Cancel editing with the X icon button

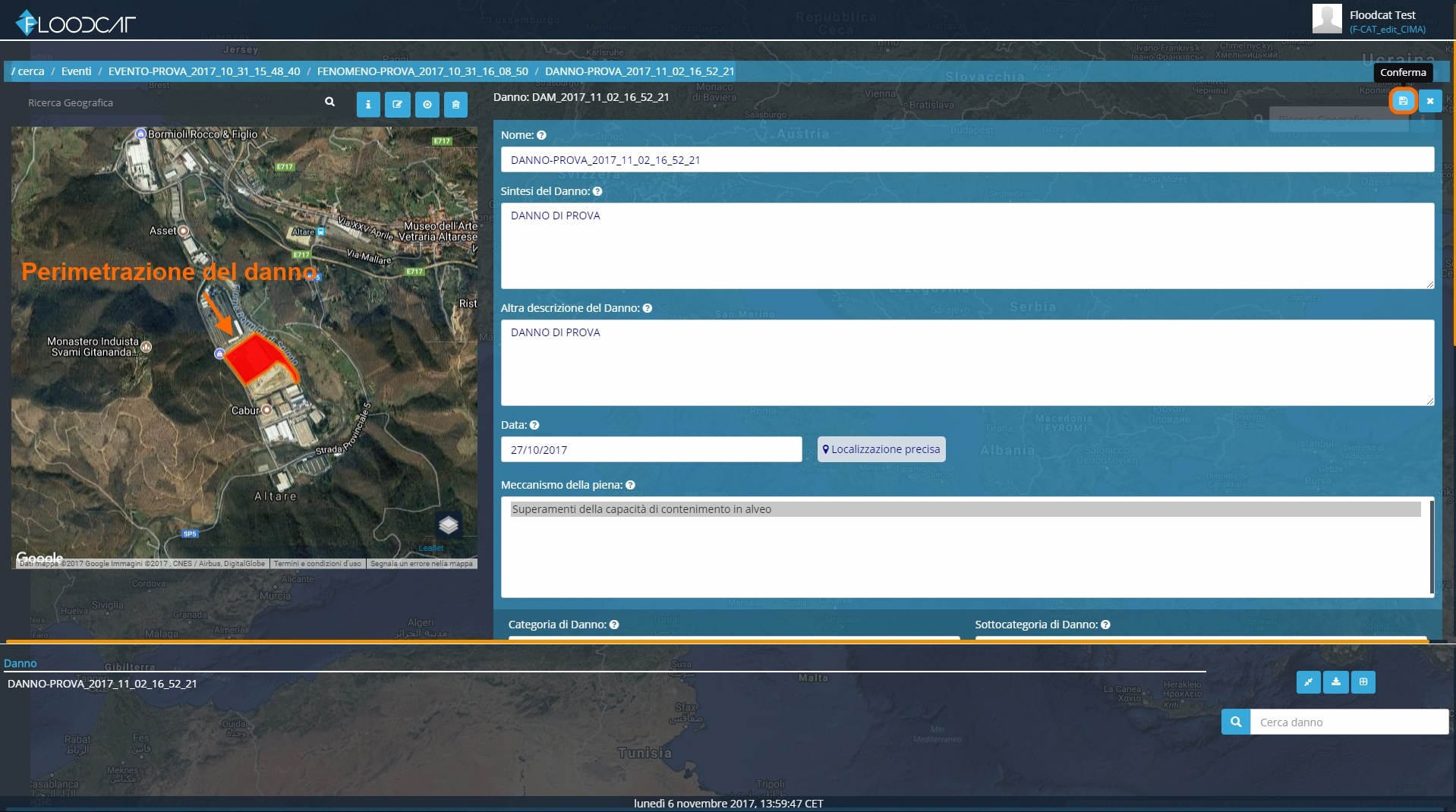click(x=1430, y=101)
